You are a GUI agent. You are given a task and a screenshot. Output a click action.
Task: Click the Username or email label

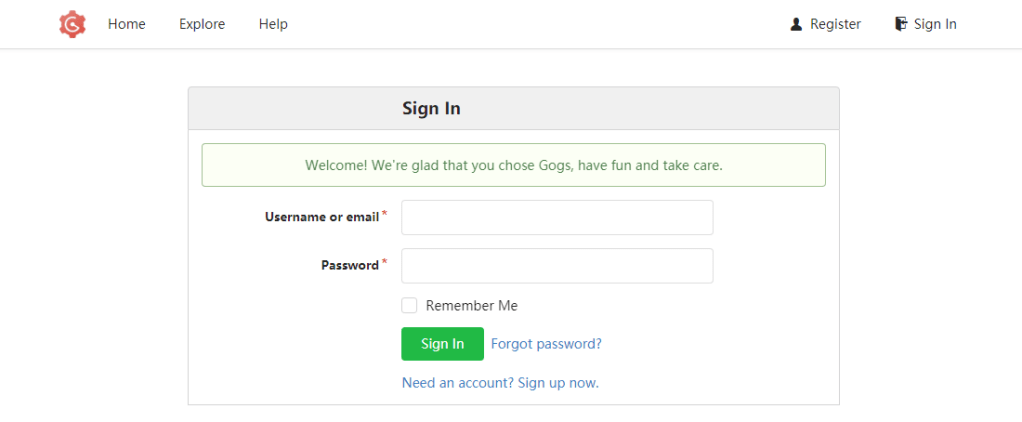pos(321,217)
